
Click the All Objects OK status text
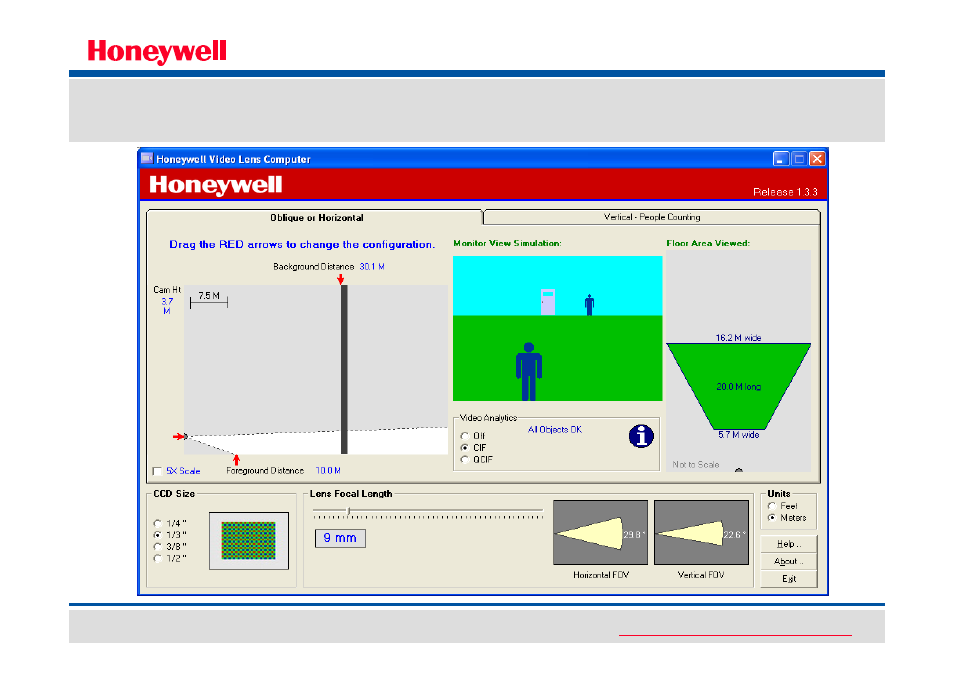(555, 429)
